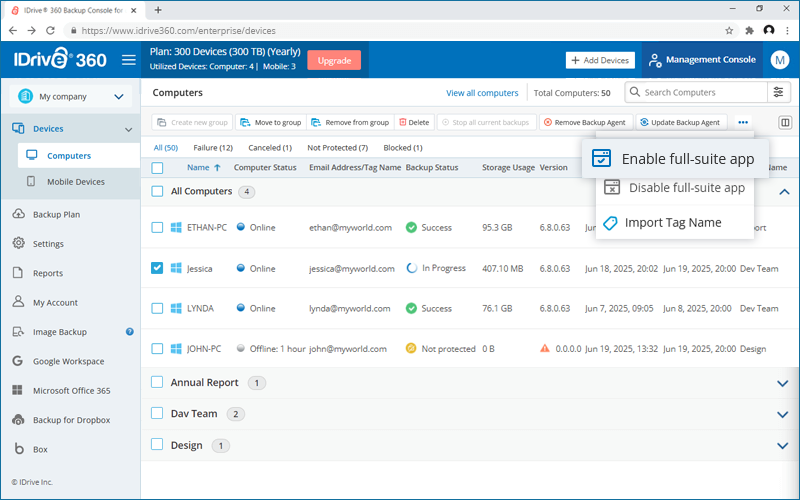This screenshot has width=800, height=500.
Task: Click the Reports document icon
Action: coord(18,272)
